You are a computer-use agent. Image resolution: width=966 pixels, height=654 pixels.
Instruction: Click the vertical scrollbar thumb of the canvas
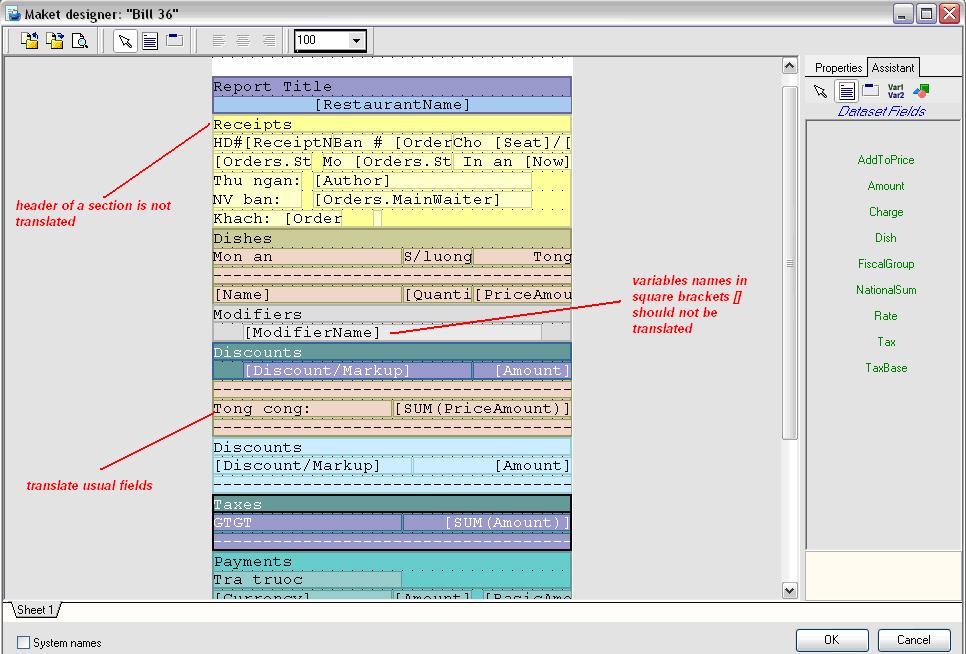(x=789, y=263)
